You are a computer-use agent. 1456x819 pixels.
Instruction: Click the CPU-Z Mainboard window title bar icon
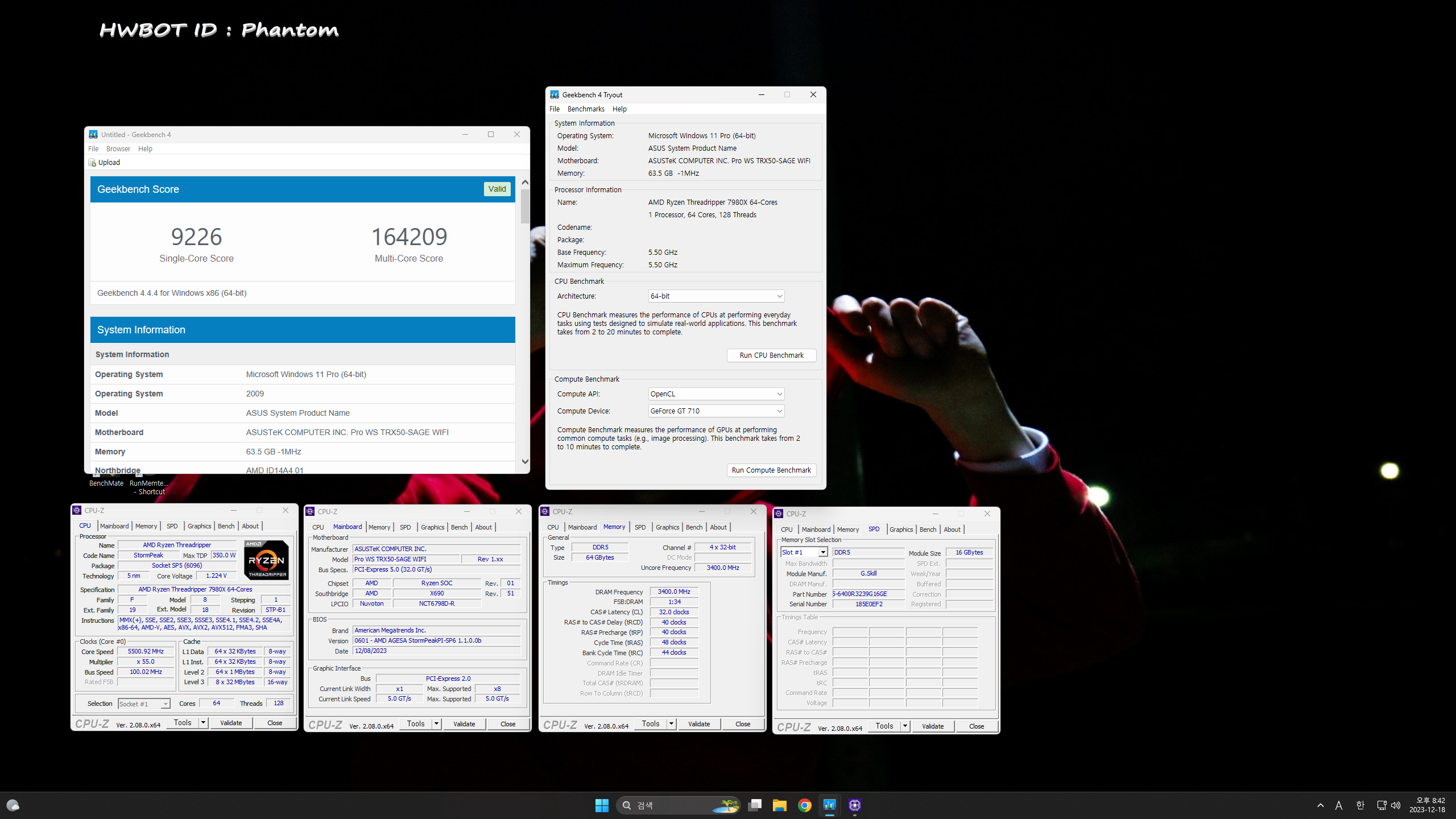pos(311,511)
